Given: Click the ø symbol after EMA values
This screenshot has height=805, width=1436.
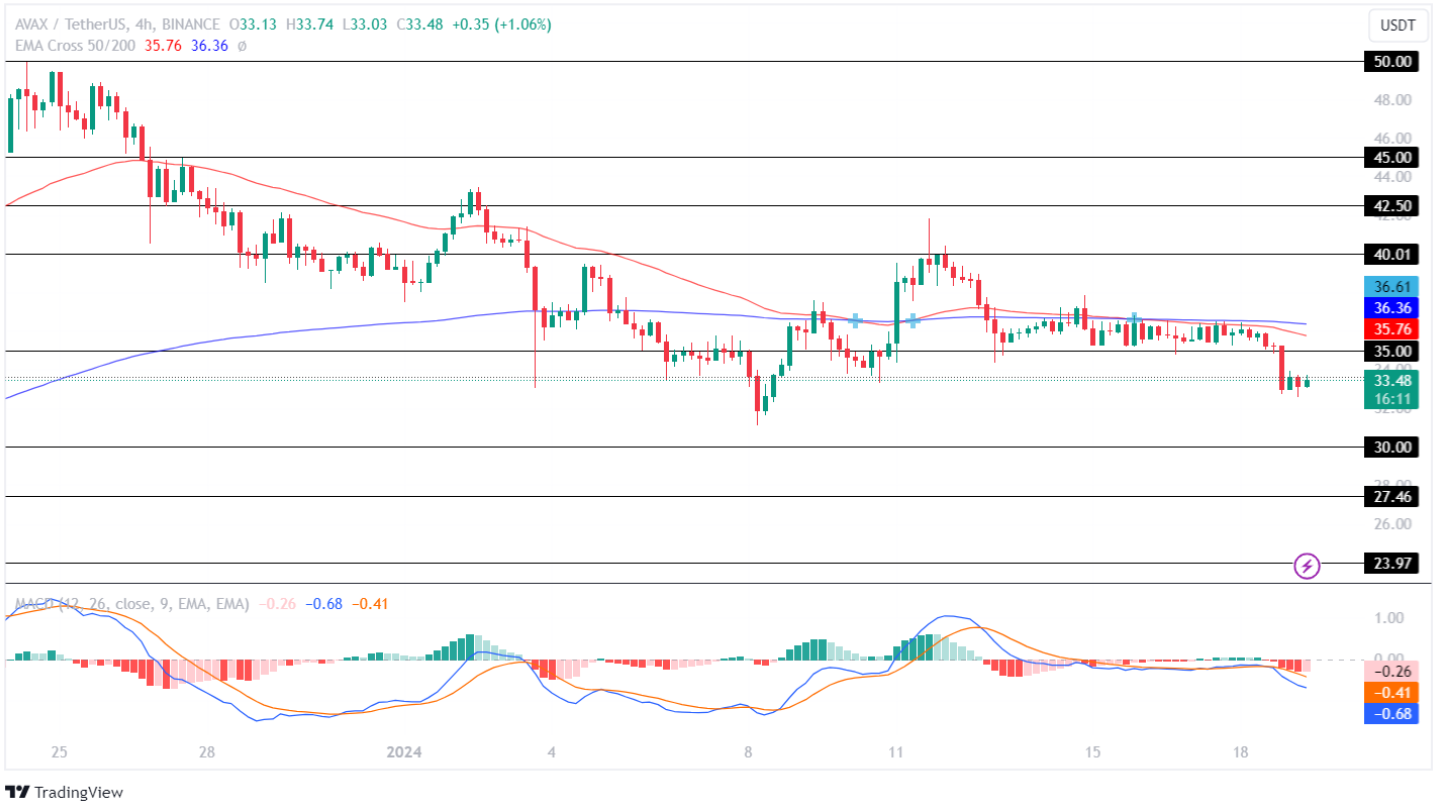Looking at the screenshot, I should click(242, 46).
